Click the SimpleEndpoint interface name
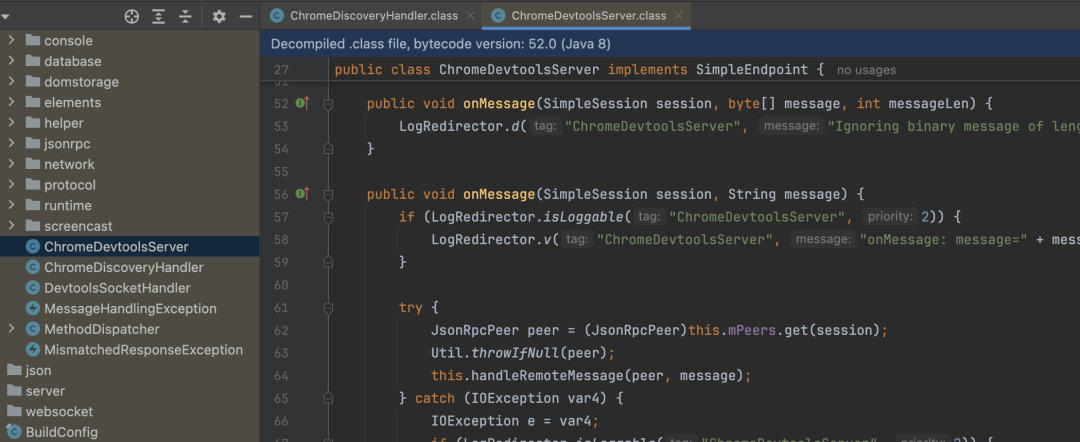 pyautogui.click(x=751, y=70)
